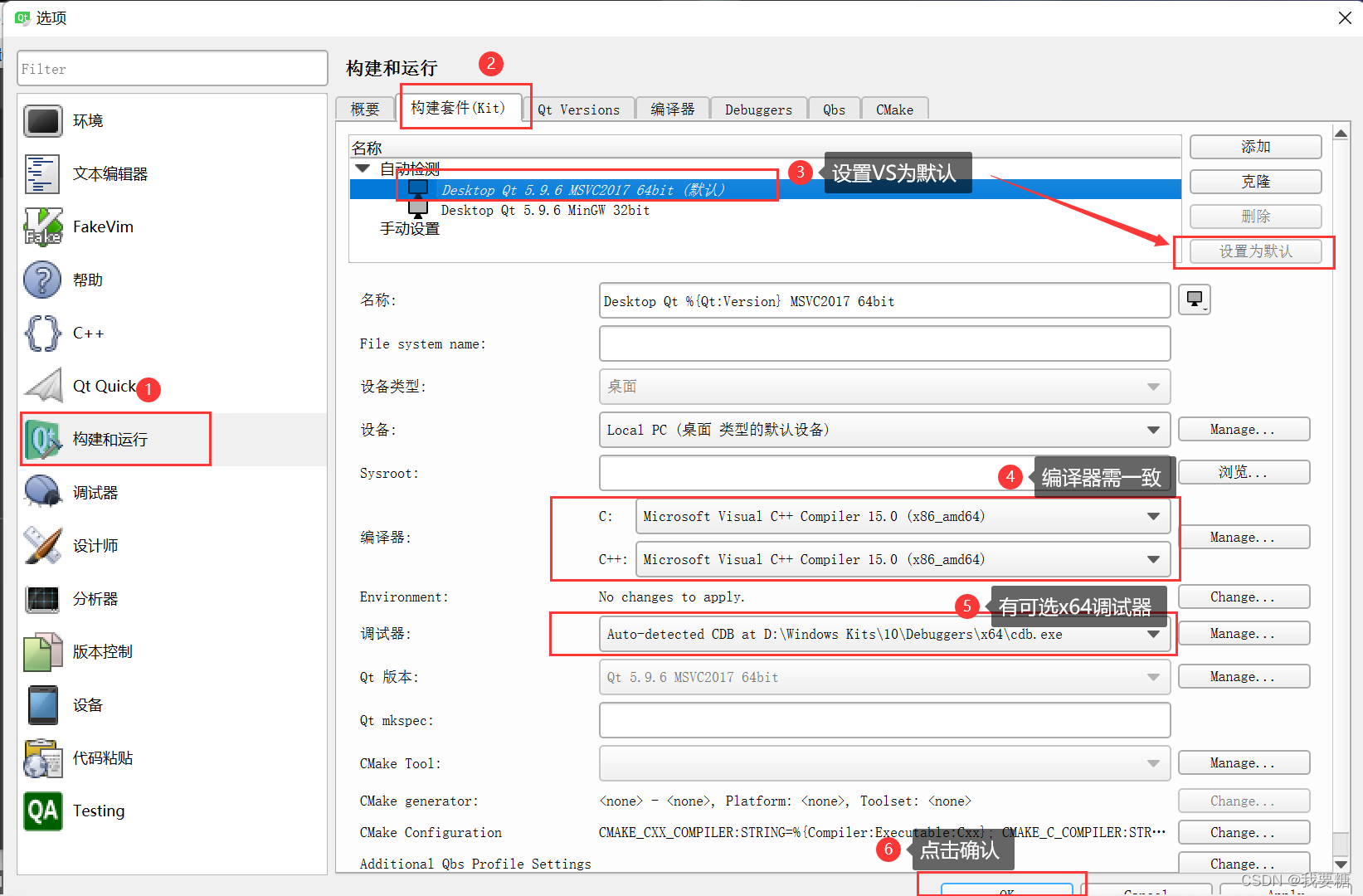1363x896 pixels.
Task: Click Change button for CMake generator
Action: coord(1244,801)
